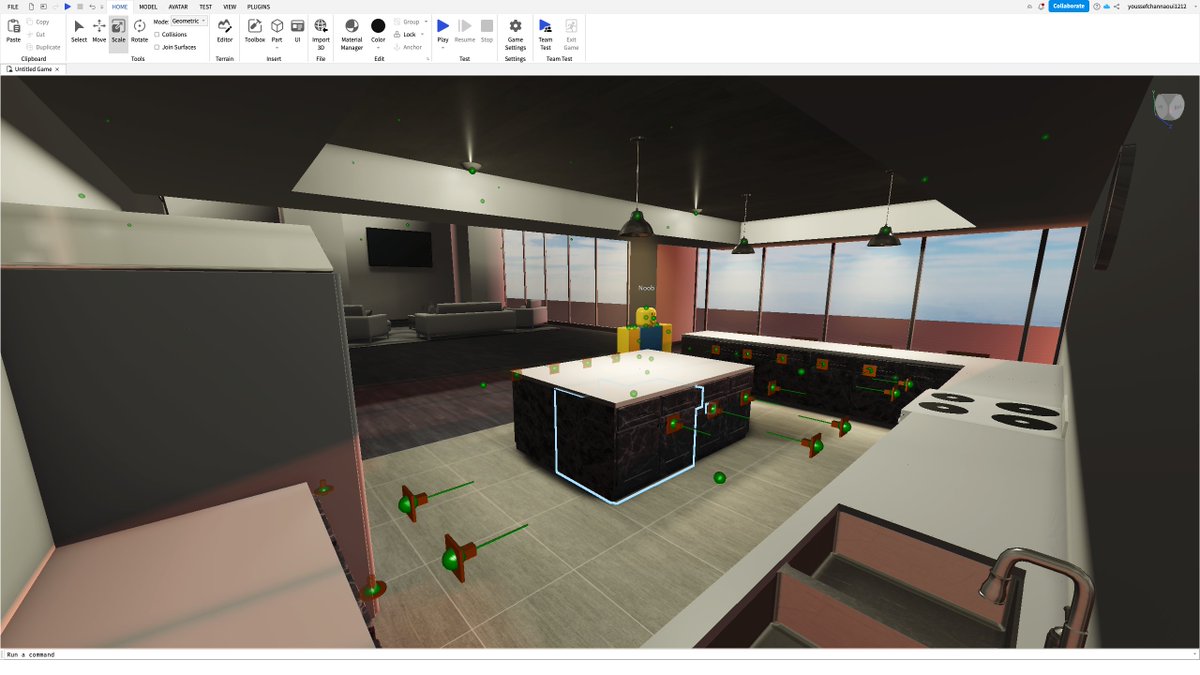The image size is (1200, 675).
Task: Start a Team Test
Action: click(545, 33)
